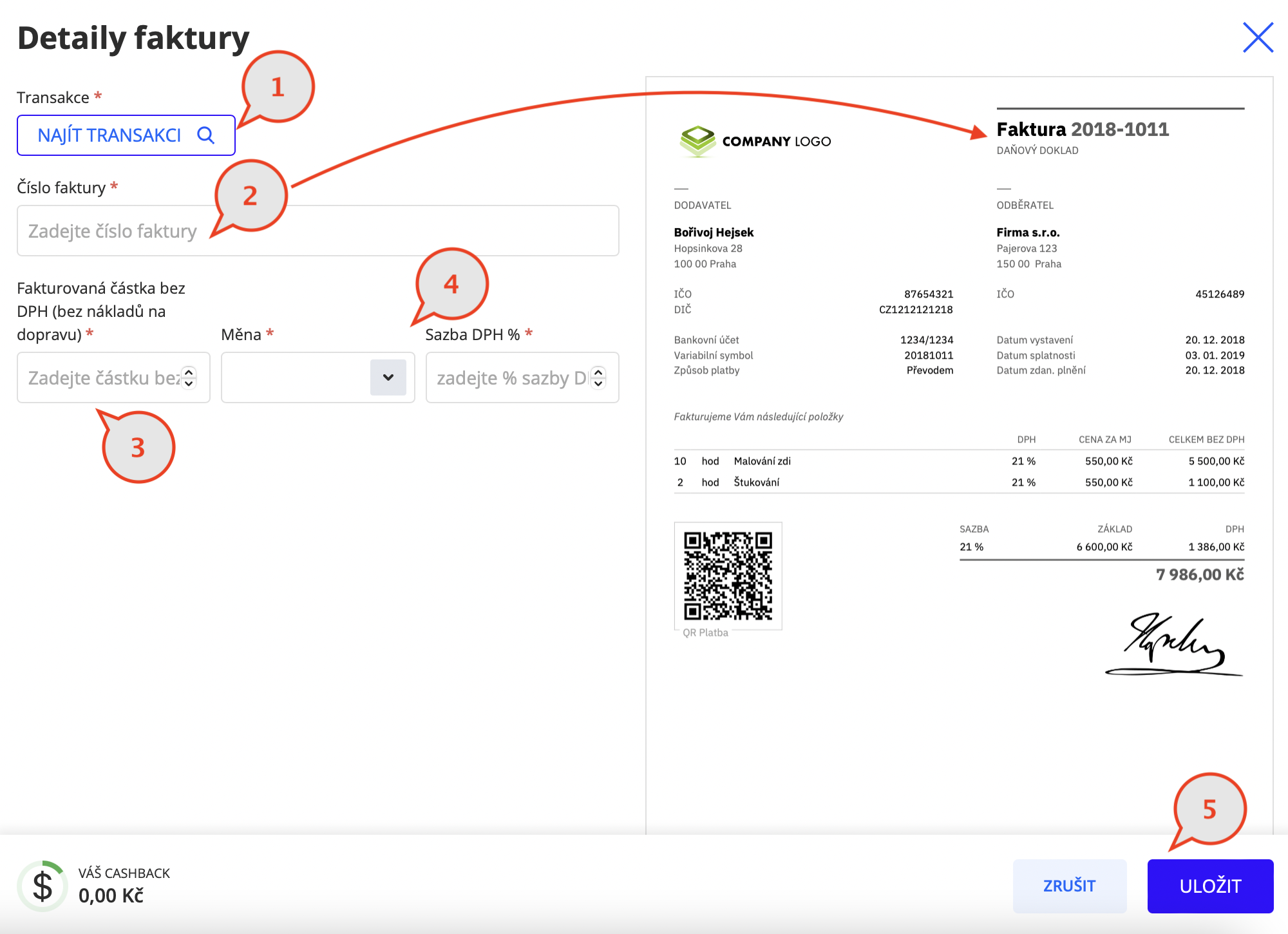Click the Faktura 2018-1011 heading in preview

(1083, 129)
